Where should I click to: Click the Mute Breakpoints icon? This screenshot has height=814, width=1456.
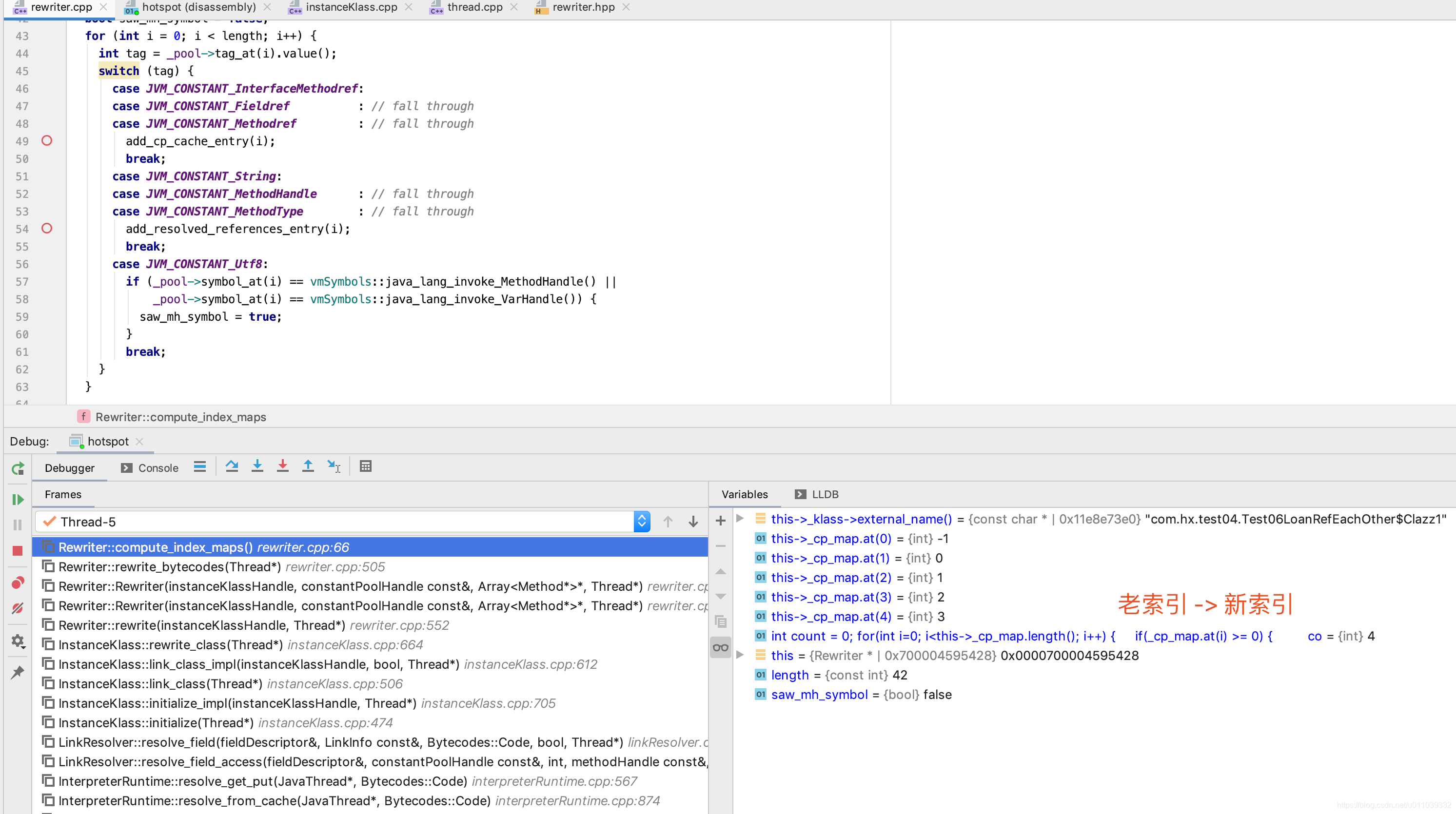pyautogui.click(x=18, y=608)
